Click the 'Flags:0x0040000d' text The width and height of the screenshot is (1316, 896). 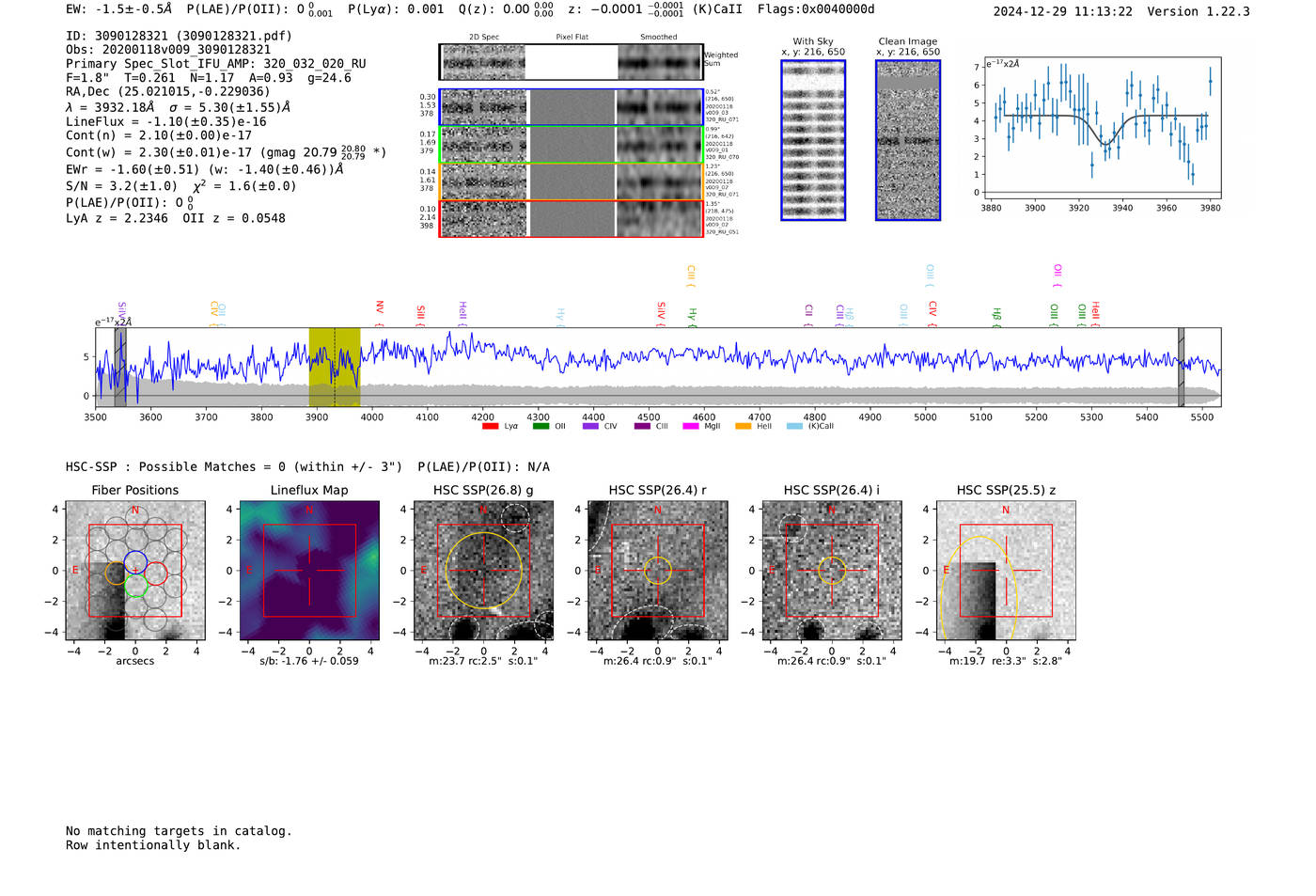[x=816, y=9]
